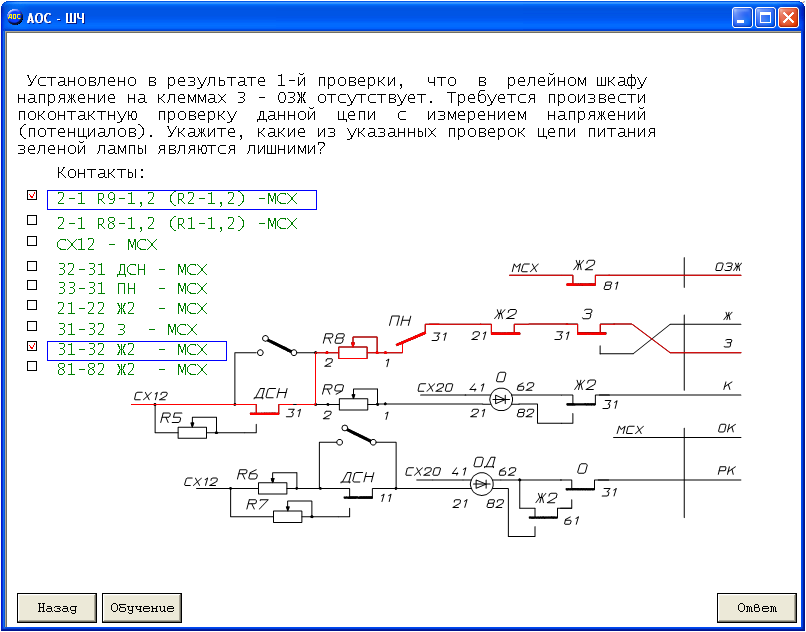Click the lamp ОД diode symbol in diagram

pos(482,484)
